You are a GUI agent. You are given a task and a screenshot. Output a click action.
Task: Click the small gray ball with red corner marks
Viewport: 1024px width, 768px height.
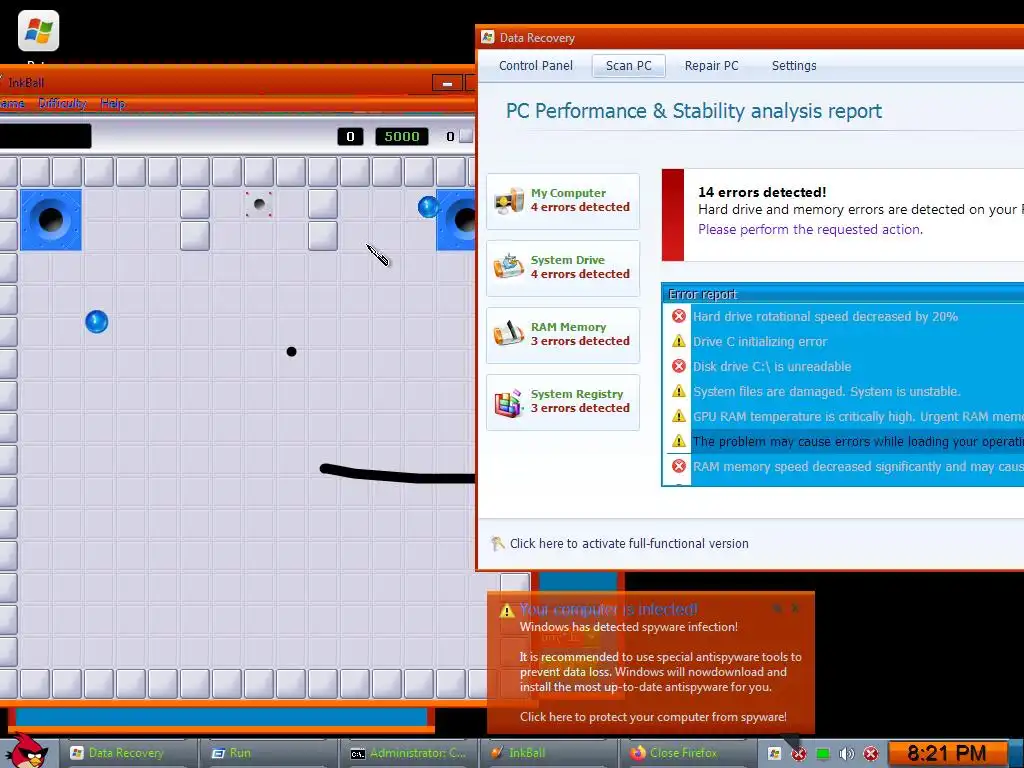point(259,204)
